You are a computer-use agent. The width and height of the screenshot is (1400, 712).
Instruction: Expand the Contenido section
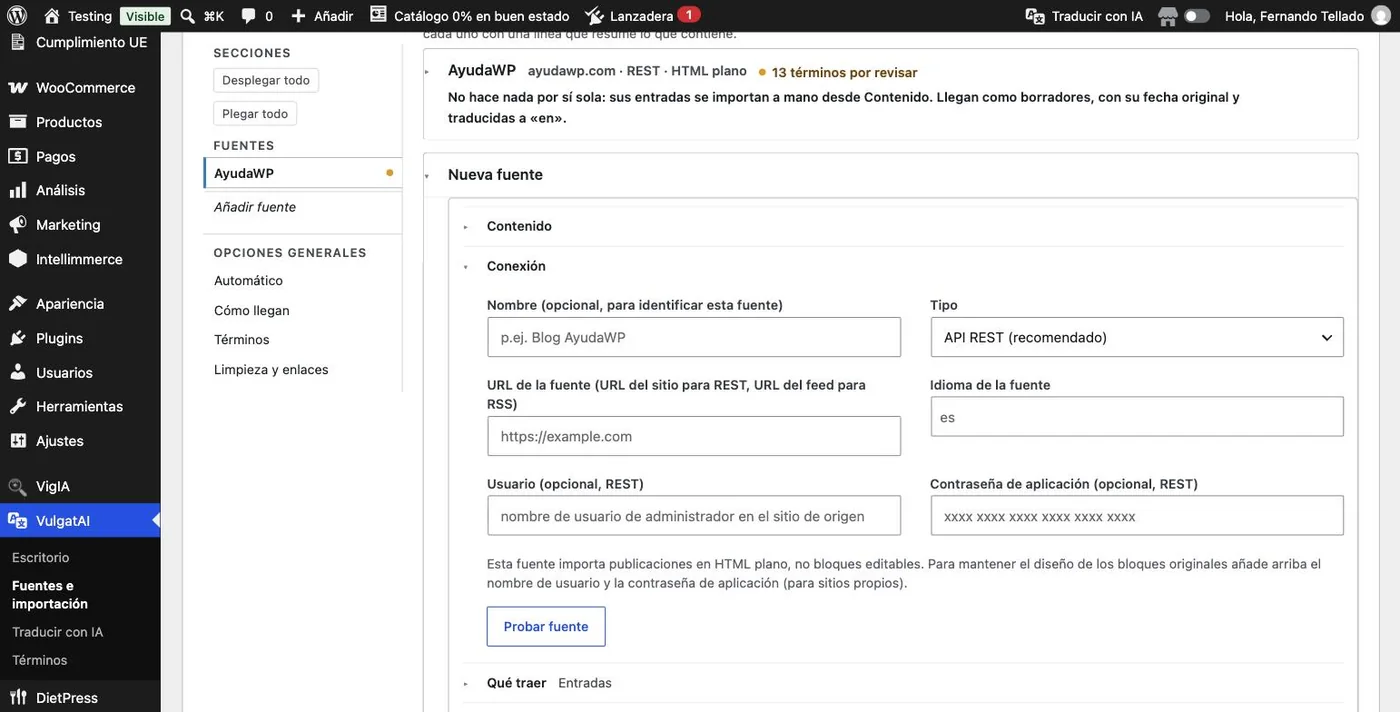tap(519, 226)
